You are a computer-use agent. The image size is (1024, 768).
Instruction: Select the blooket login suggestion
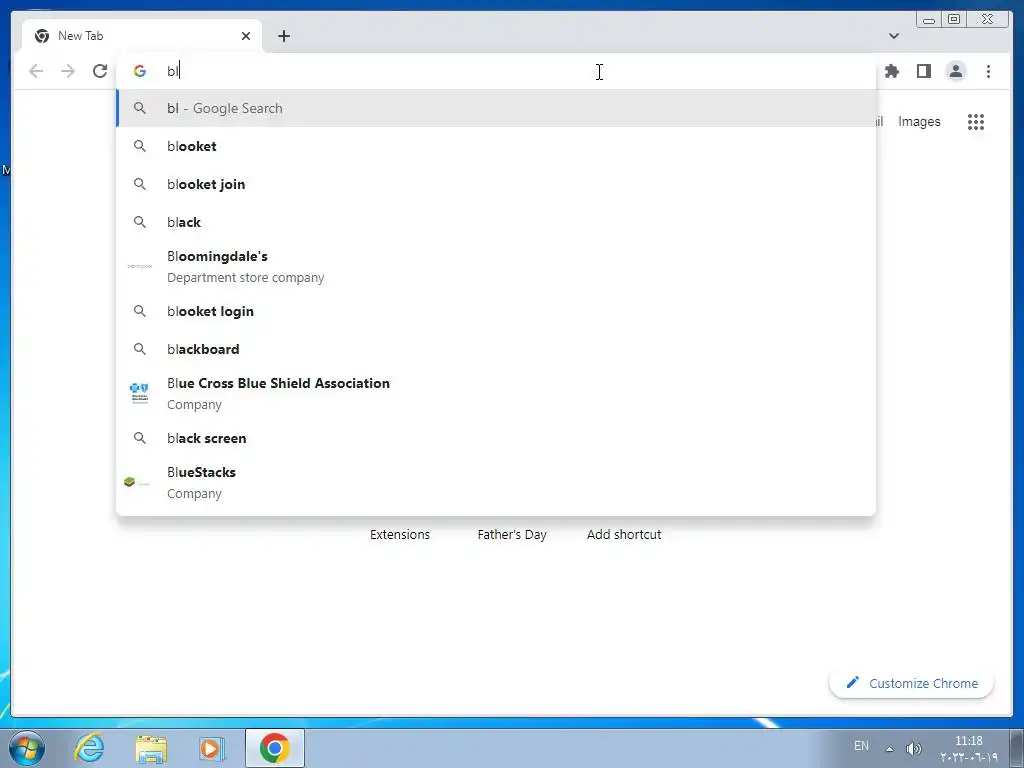[x=496, y=311]
